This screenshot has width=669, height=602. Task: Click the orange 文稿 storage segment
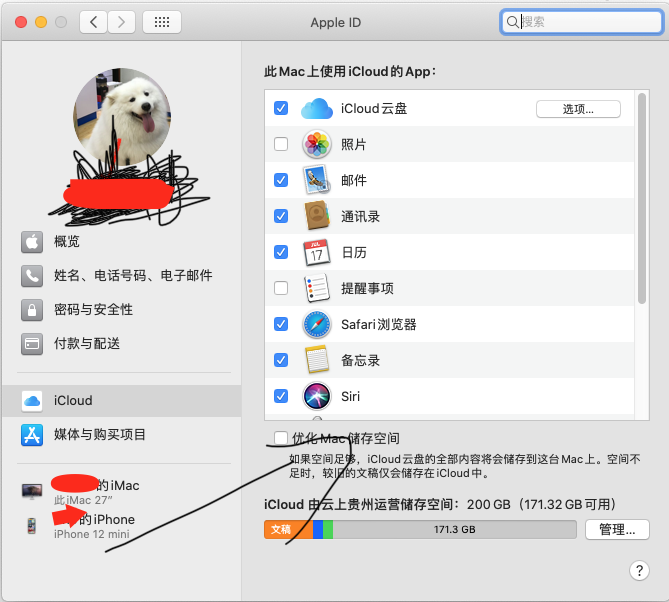pos(288,529)
